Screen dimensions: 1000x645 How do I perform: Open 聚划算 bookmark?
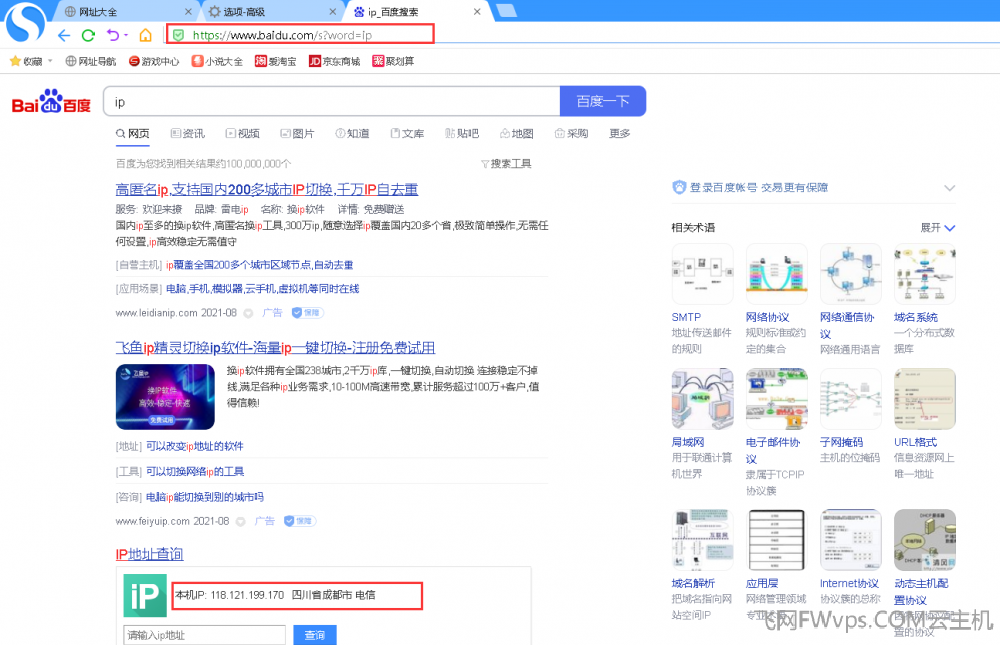click(393, 61)
